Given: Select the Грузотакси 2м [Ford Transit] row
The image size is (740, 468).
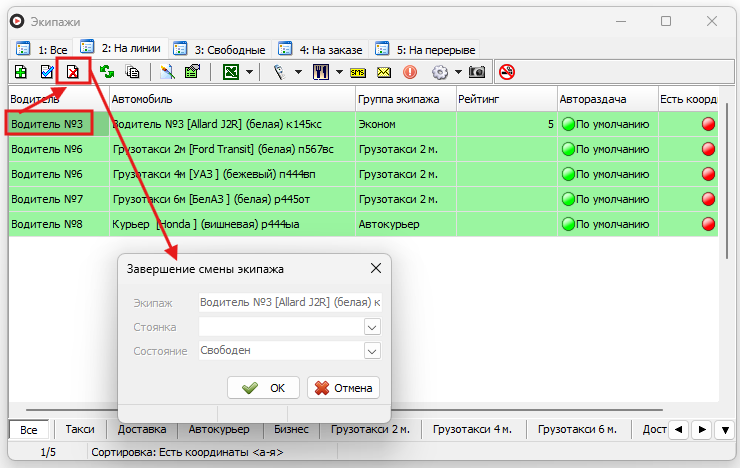Looking at the screenshot, I should 363,149.
